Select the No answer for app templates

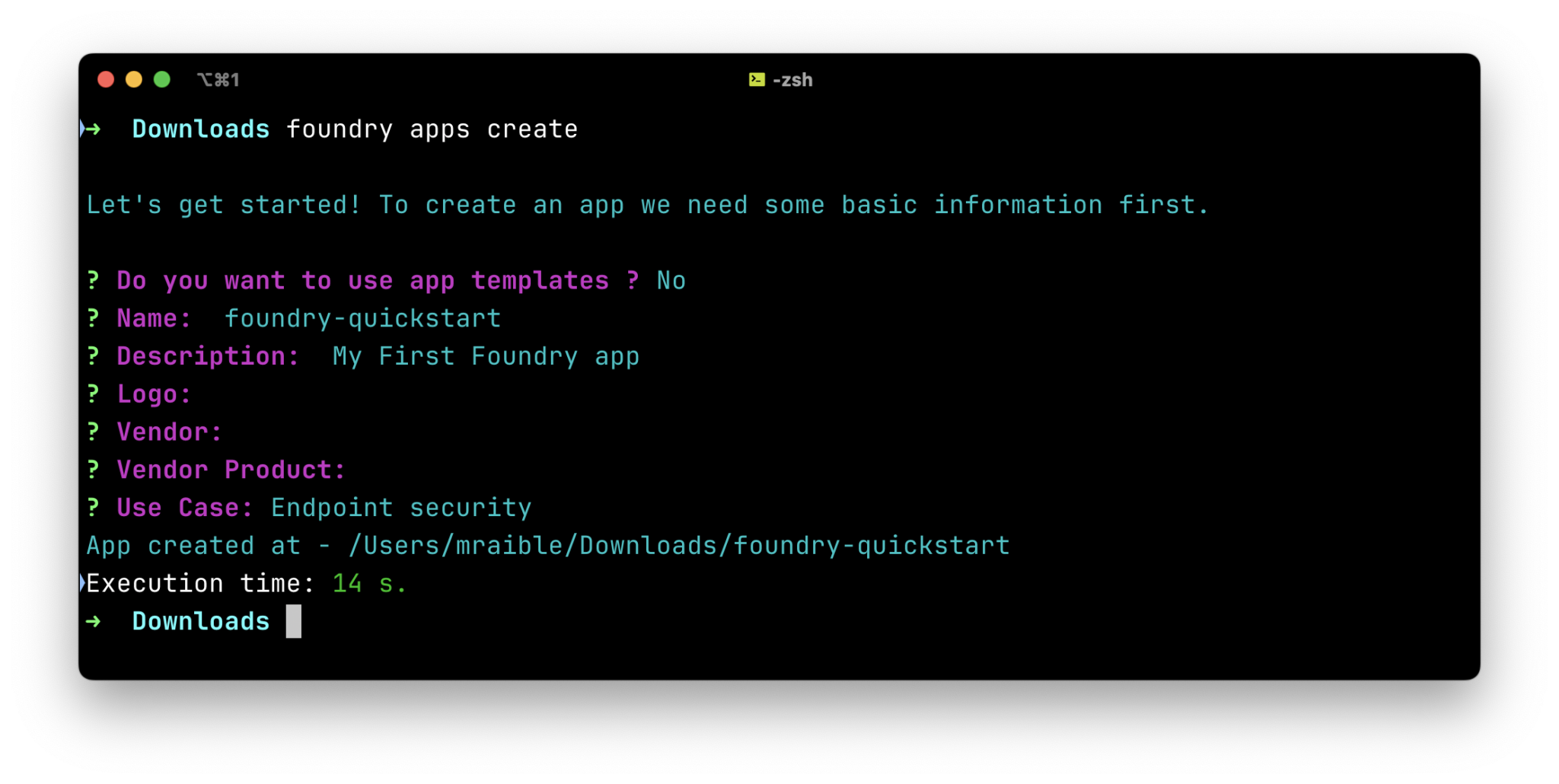671,280
